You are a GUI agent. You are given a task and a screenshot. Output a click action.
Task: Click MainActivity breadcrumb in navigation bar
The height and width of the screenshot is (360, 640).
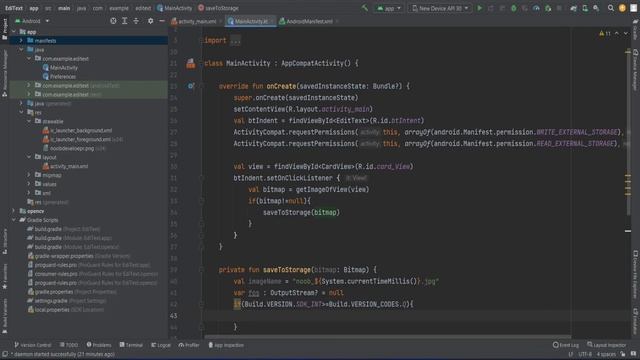(174, 8)
